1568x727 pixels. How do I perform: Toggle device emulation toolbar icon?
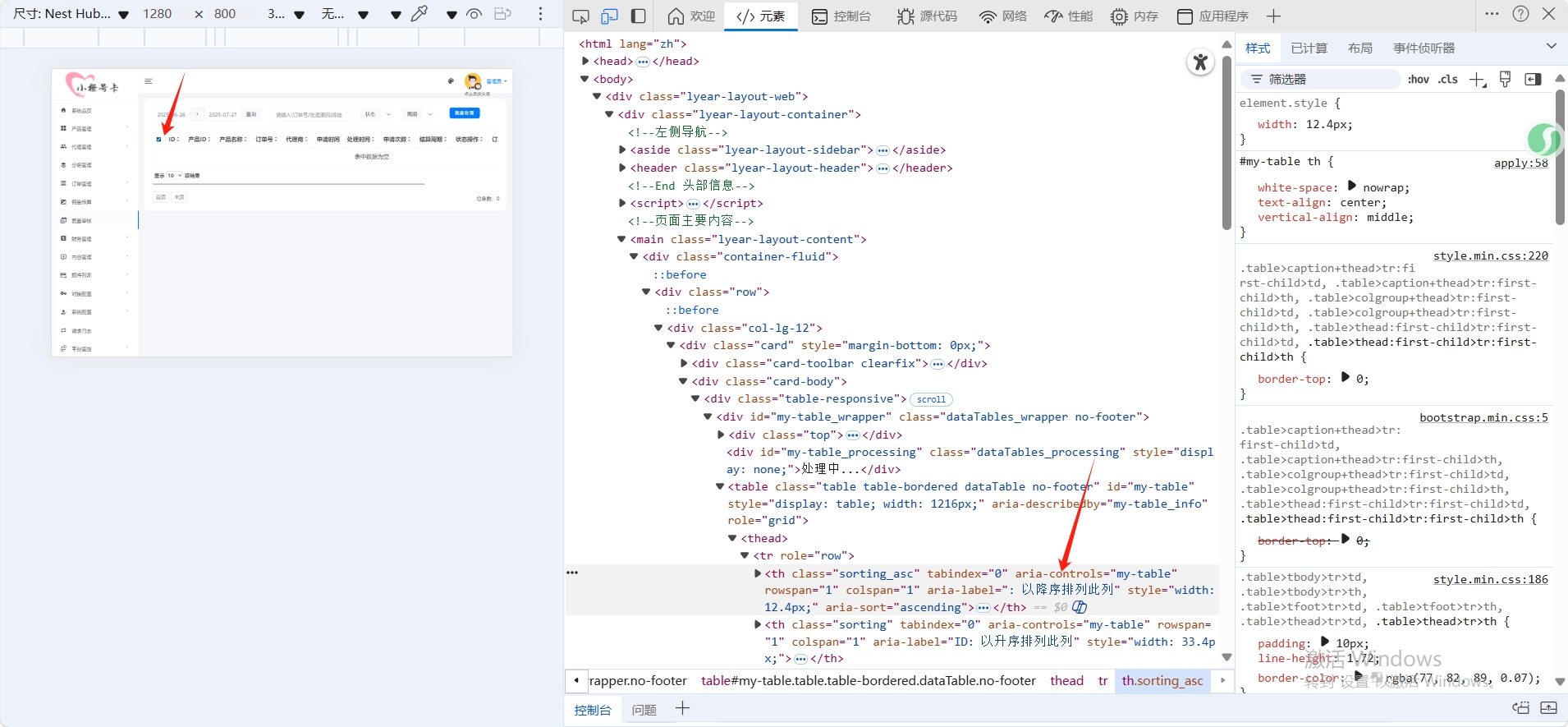(x=609, y=16)
